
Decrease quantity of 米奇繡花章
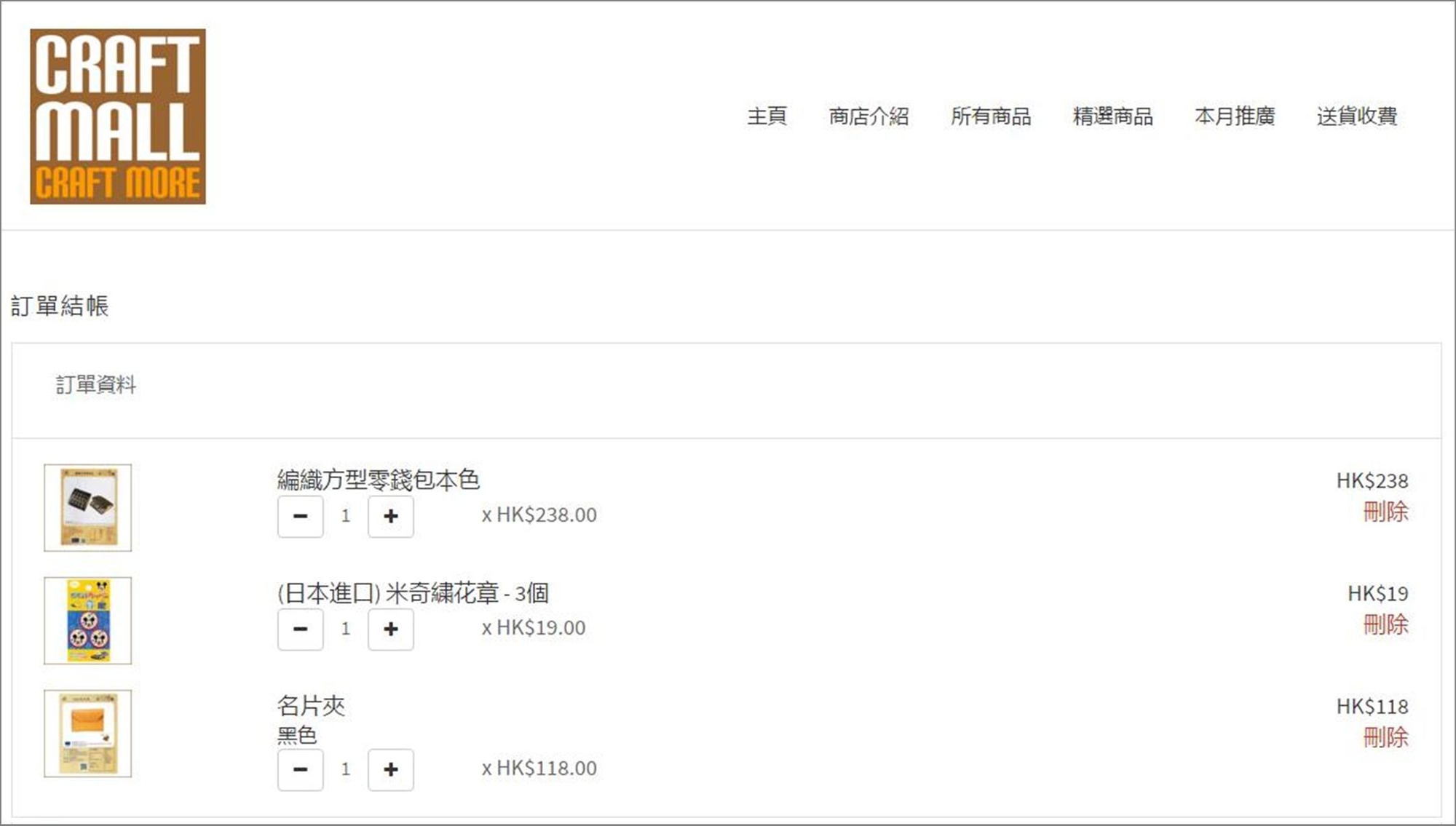click(300, 629)
